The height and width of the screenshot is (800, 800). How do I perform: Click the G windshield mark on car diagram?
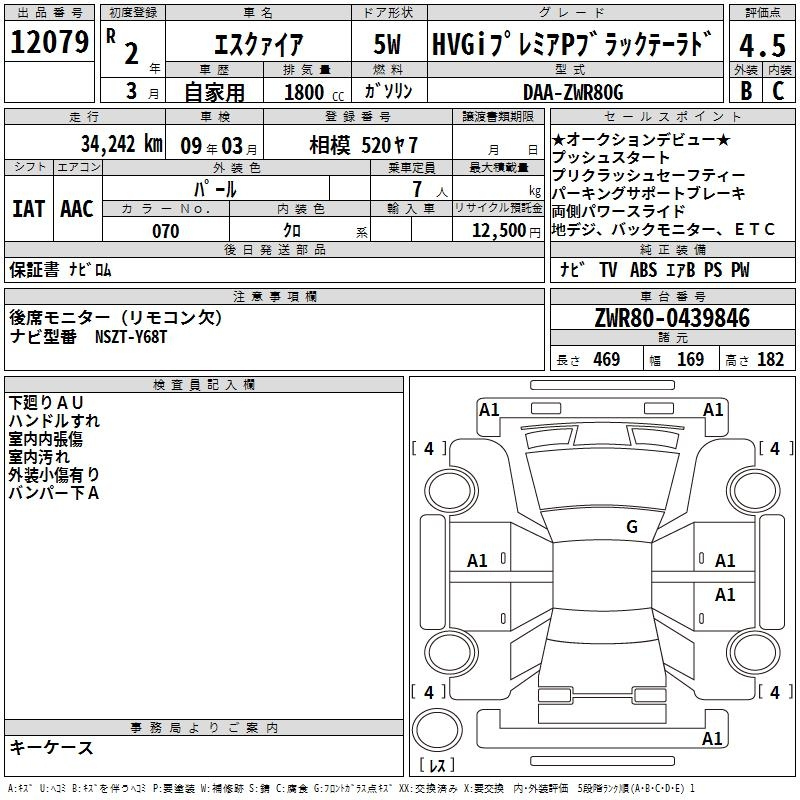(631, 527)
